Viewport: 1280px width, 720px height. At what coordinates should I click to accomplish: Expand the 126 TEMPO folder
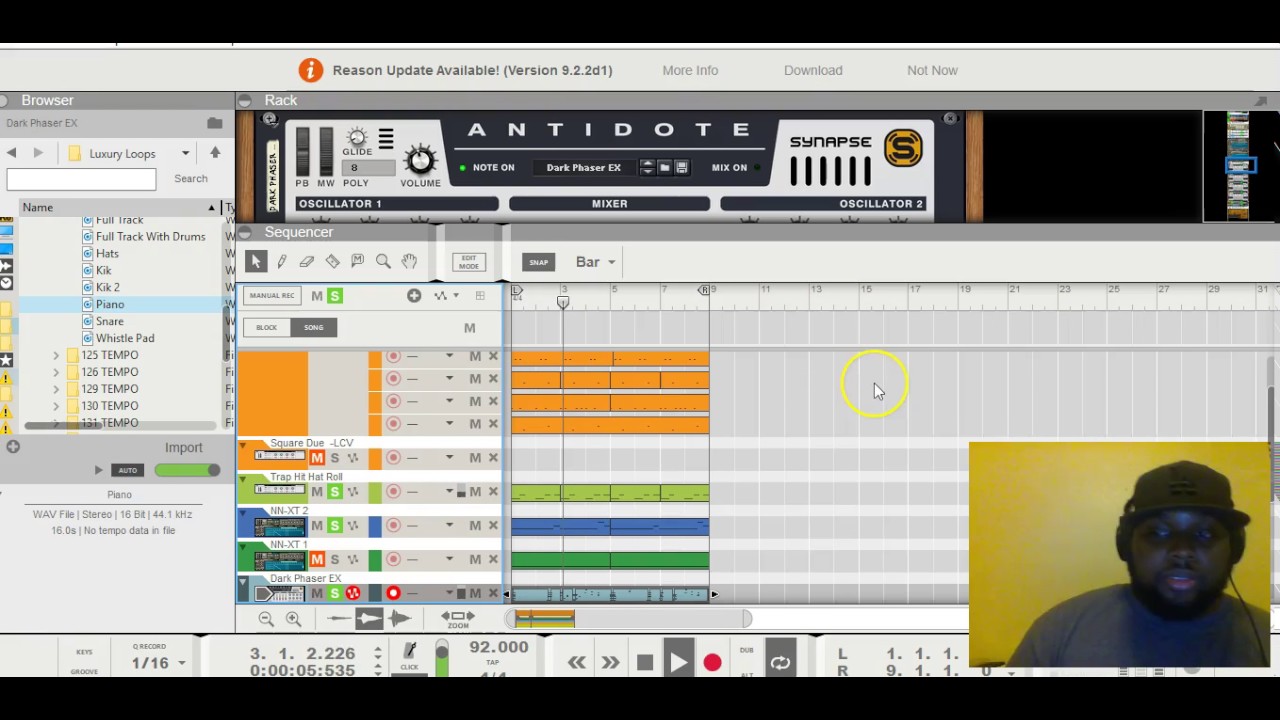pyautogui.click(x=56, y=372)
